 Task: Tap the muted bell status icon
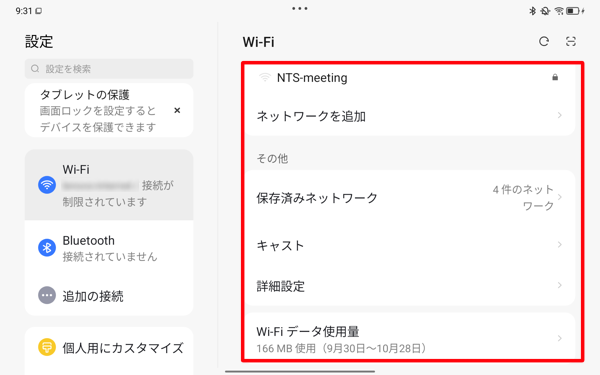click(x=545, y=11)
